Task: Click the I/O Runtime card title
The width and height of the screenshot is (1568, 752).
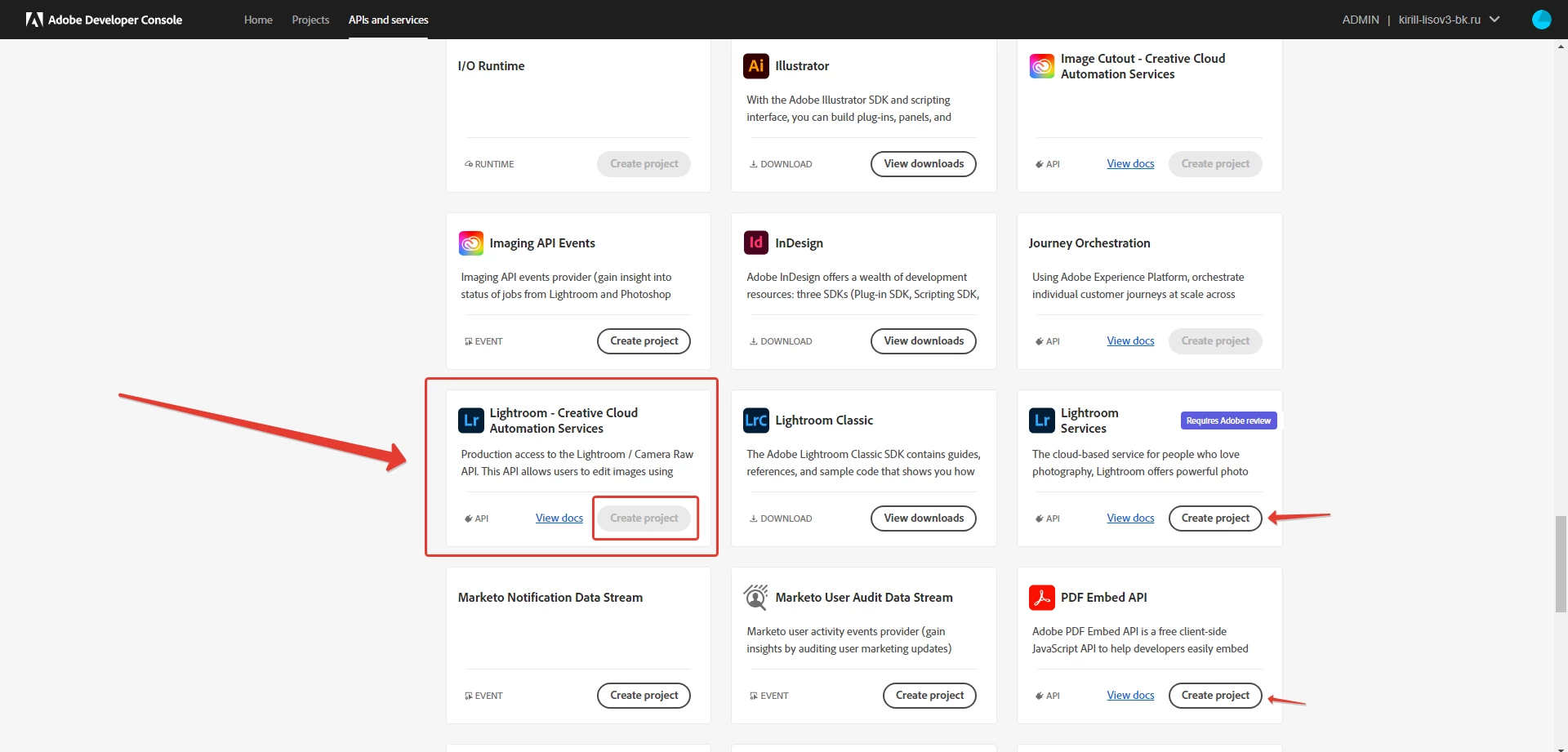Action: [x=491, y=66]
